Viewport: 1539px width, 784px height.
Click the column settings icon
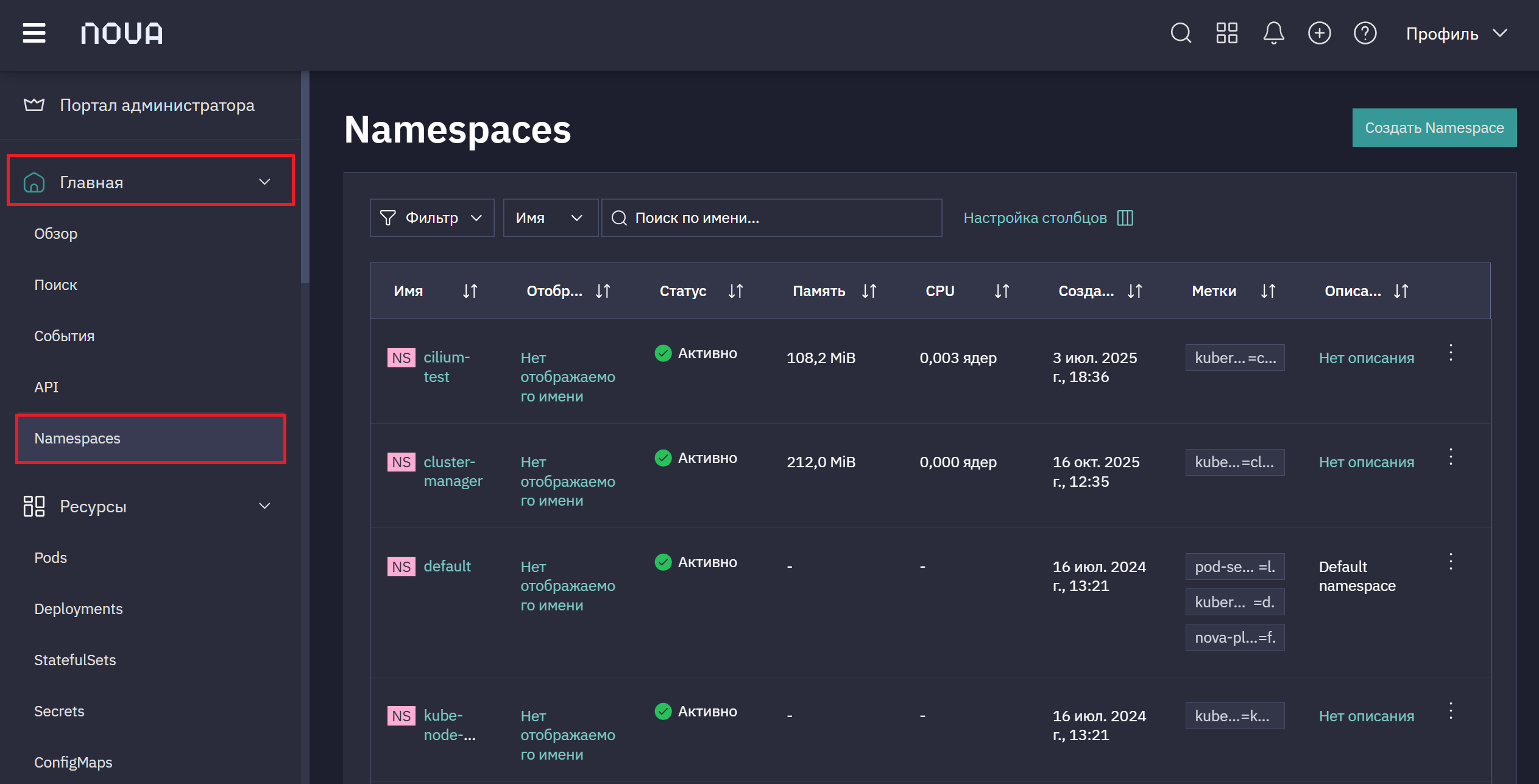tap(1125, 218)
